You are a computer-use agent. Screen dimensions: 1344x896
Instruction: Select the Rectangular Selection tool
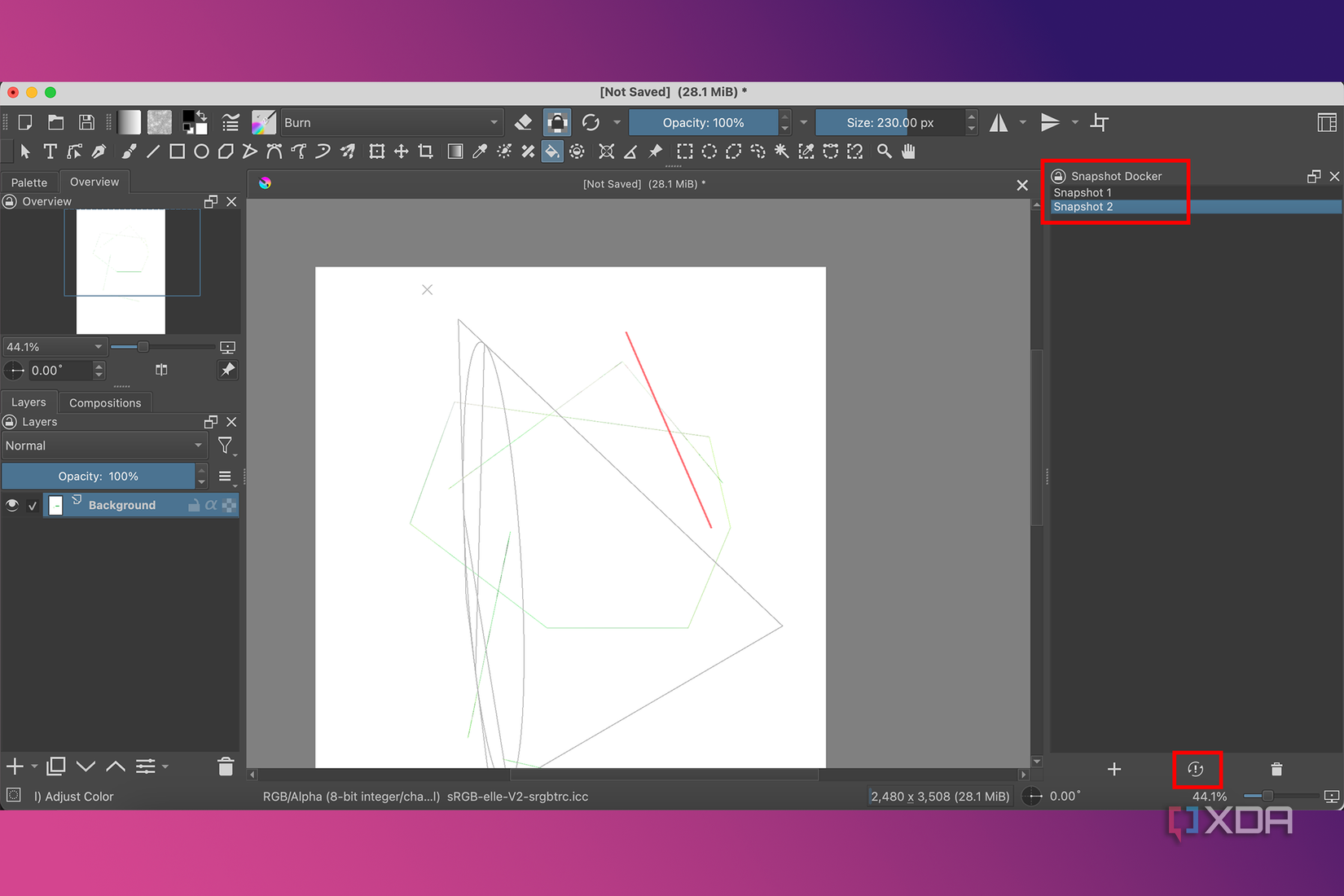tap(685, 152)
